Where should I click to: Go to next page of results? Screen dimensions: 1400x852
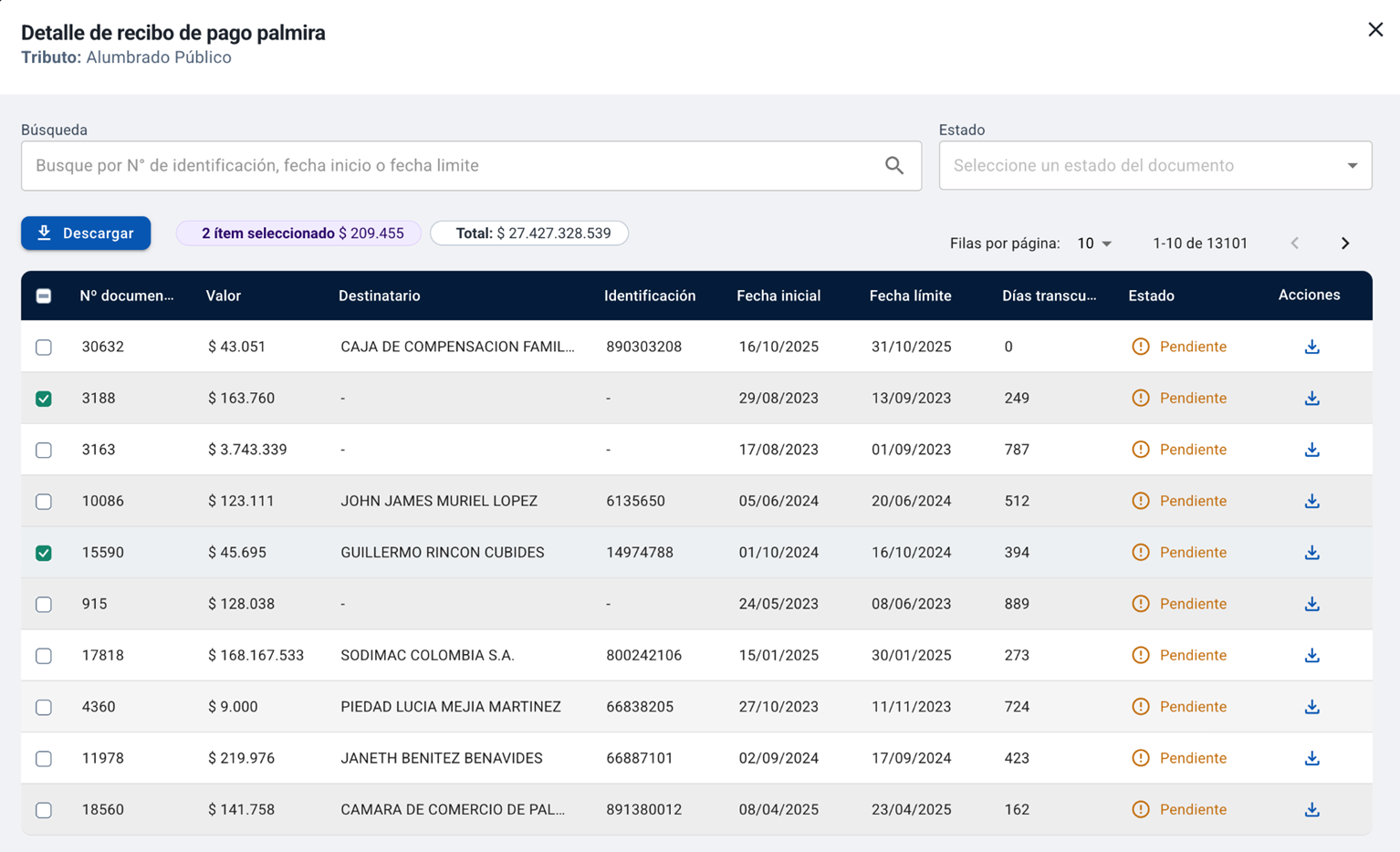(1344, 244)
